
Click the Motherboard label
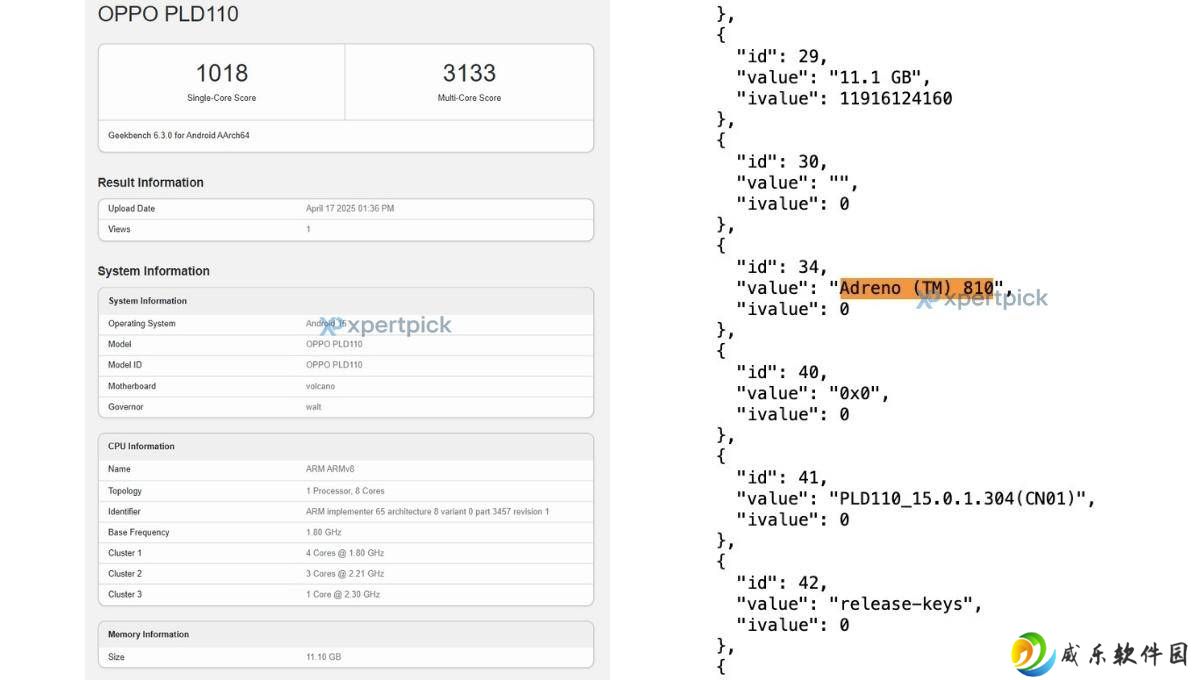(132, 386)
